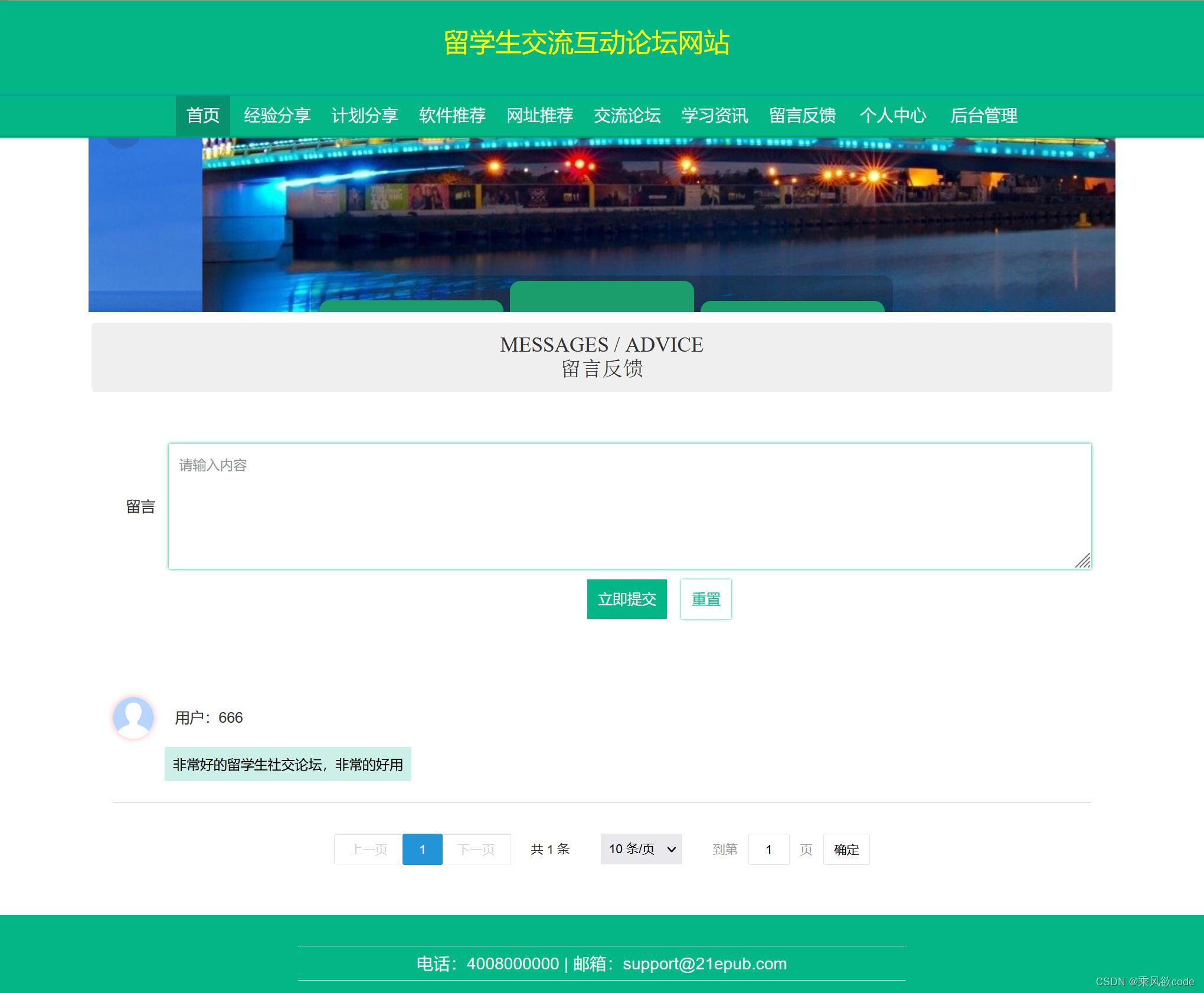Click the 上一页 previous page control

pyautogui.click(x=368, y=849)
